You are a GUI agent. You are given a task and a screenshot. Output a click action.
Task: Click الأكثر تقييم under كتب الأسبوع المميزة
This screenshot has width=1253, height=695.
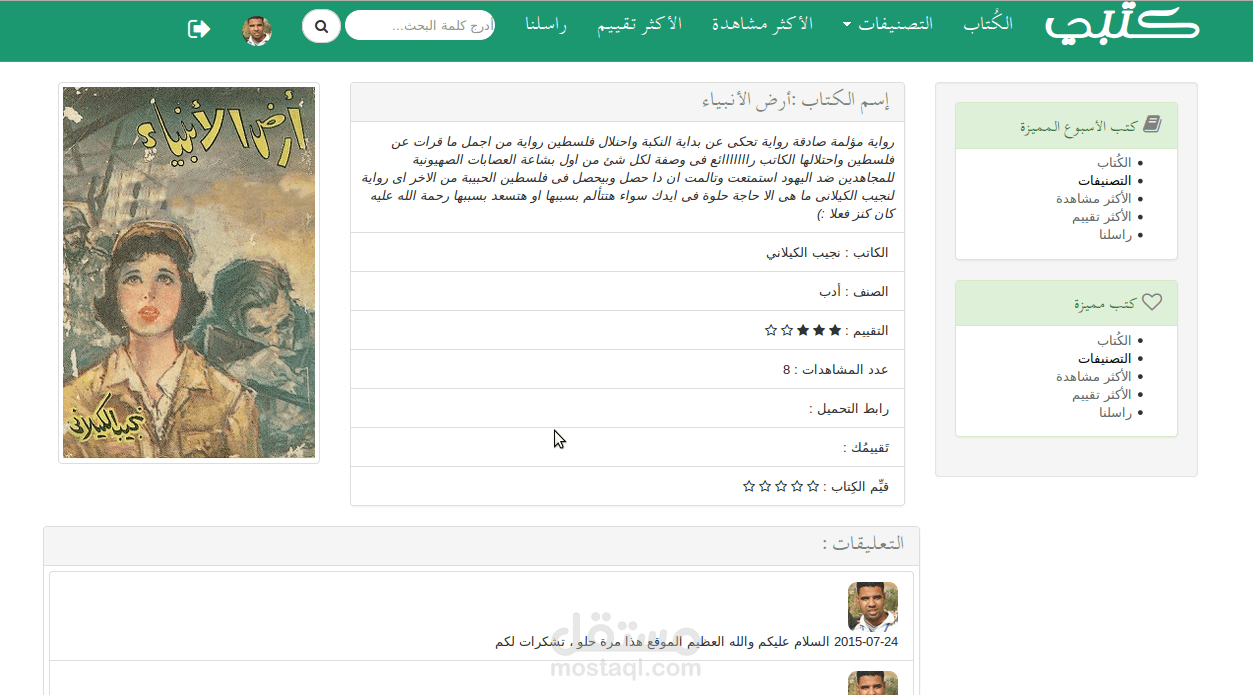click(x=1102, y=217)
